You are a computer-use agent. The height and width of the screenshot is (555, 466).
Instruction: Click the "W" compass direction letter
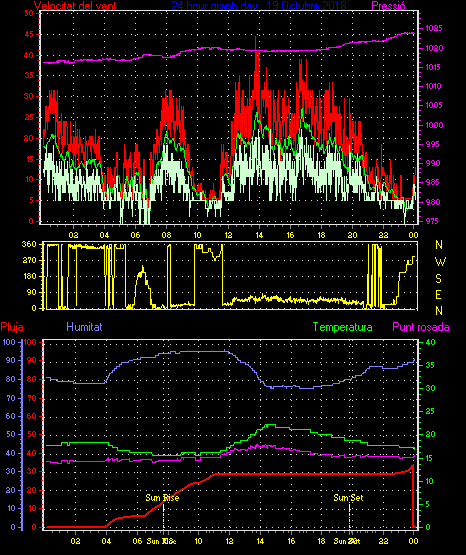pos(440,262)
